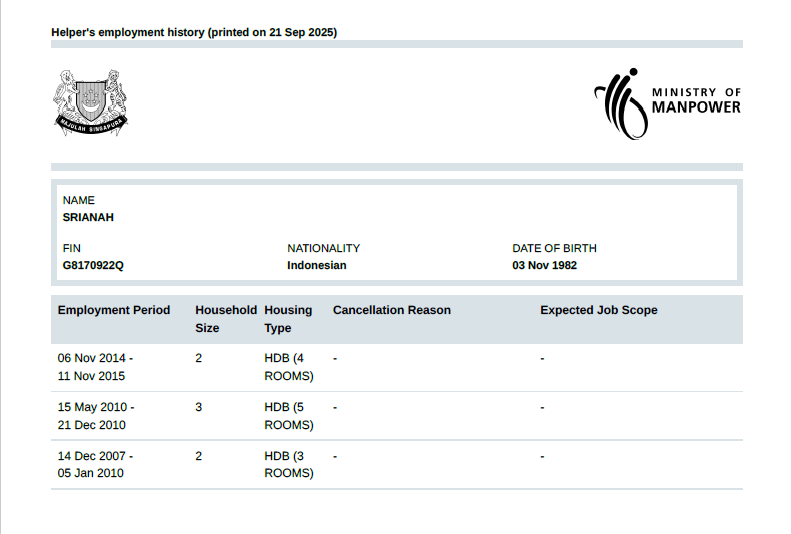The image size is (791, 534).
Task: Click the FIN number G8170922Q
Action: click(x=93, y=266)
